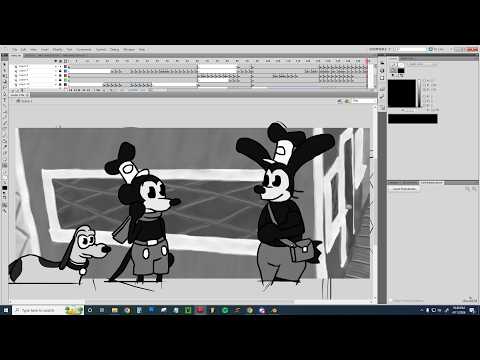Click the red playhead marker on the frame ruler

(367, 61)
